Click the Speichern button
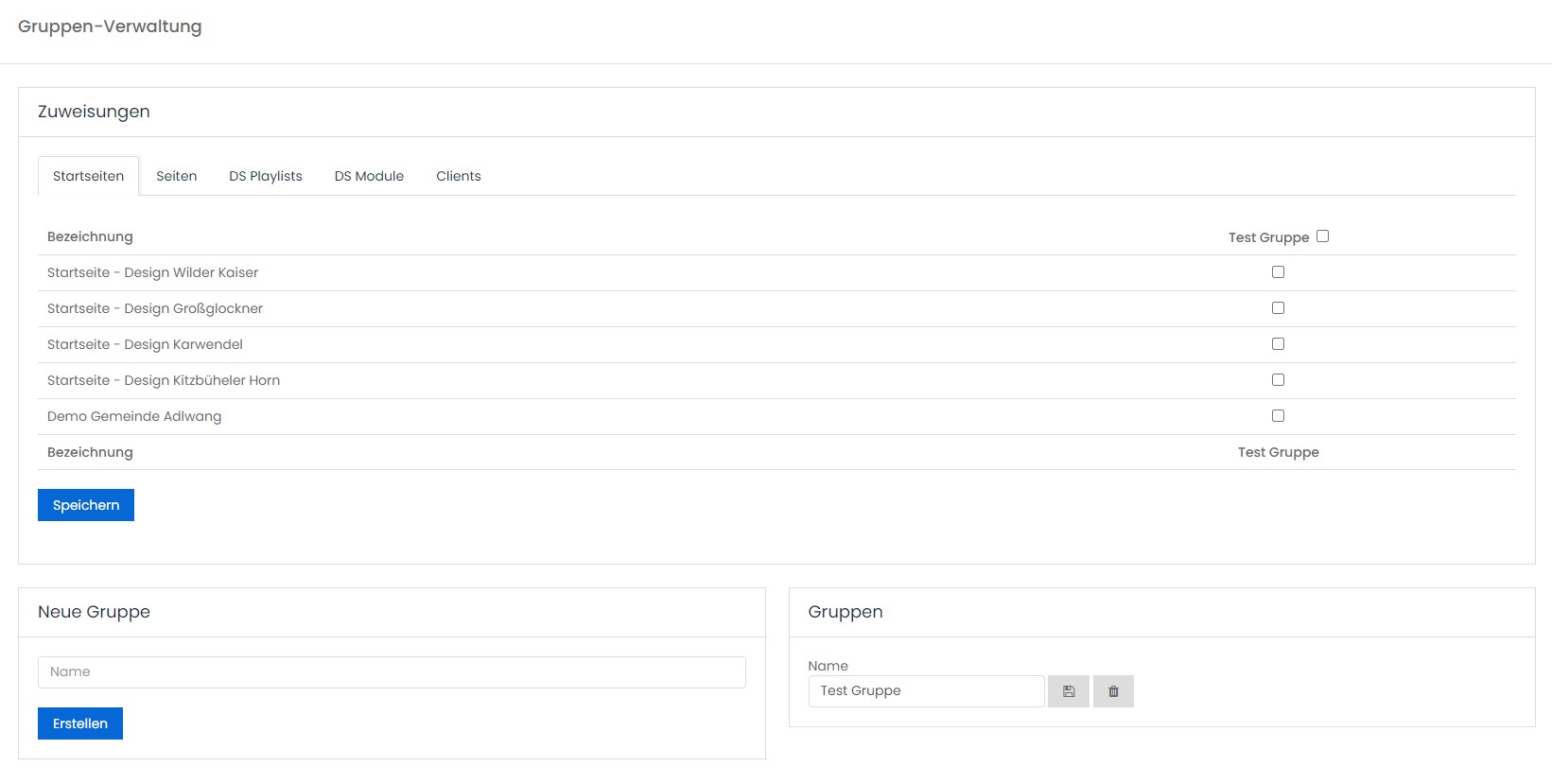1552x784 pixels. click(86, 505)
